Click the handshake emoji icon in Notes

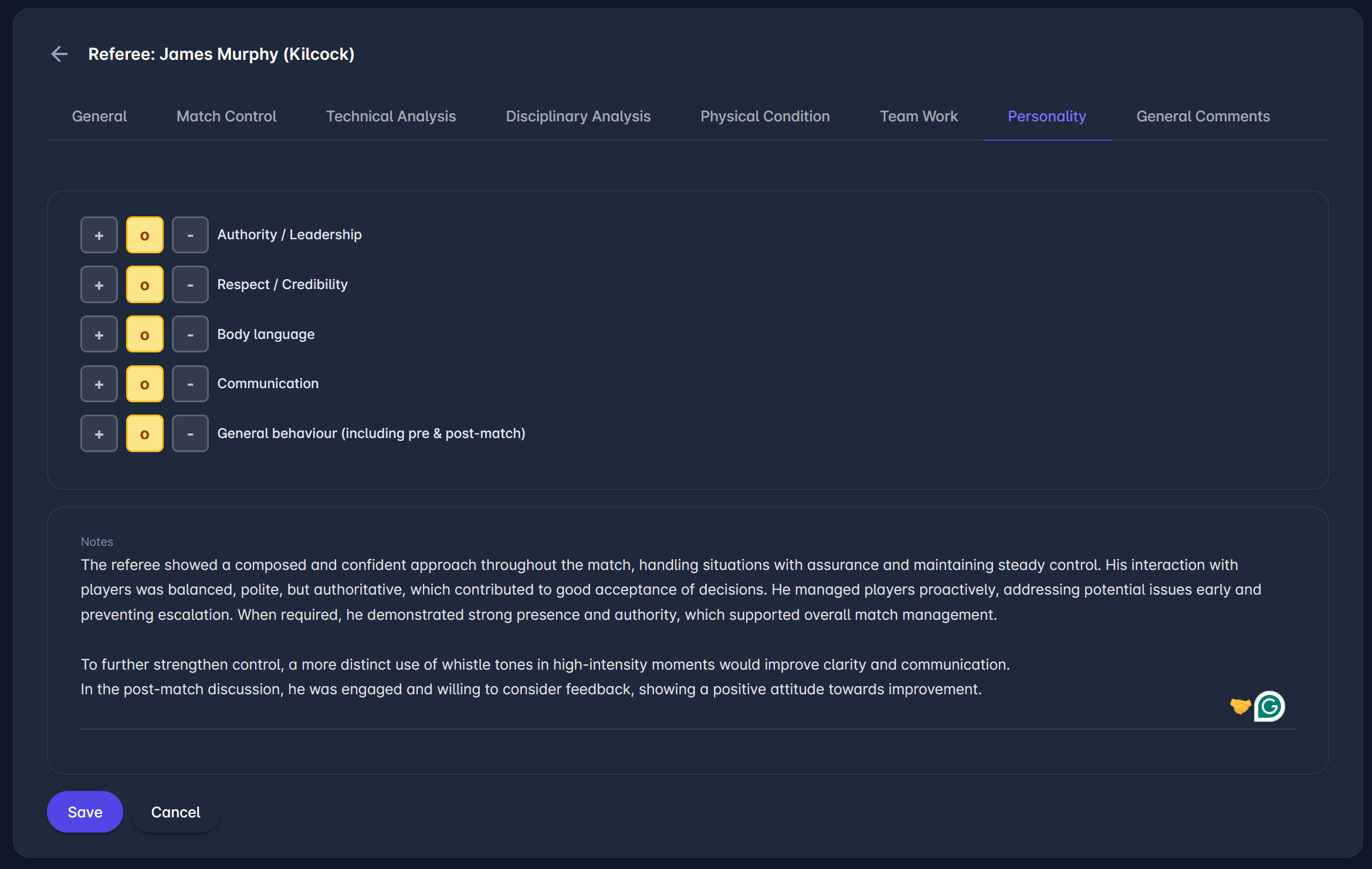pyautogui.click(x=1240, y=706)
